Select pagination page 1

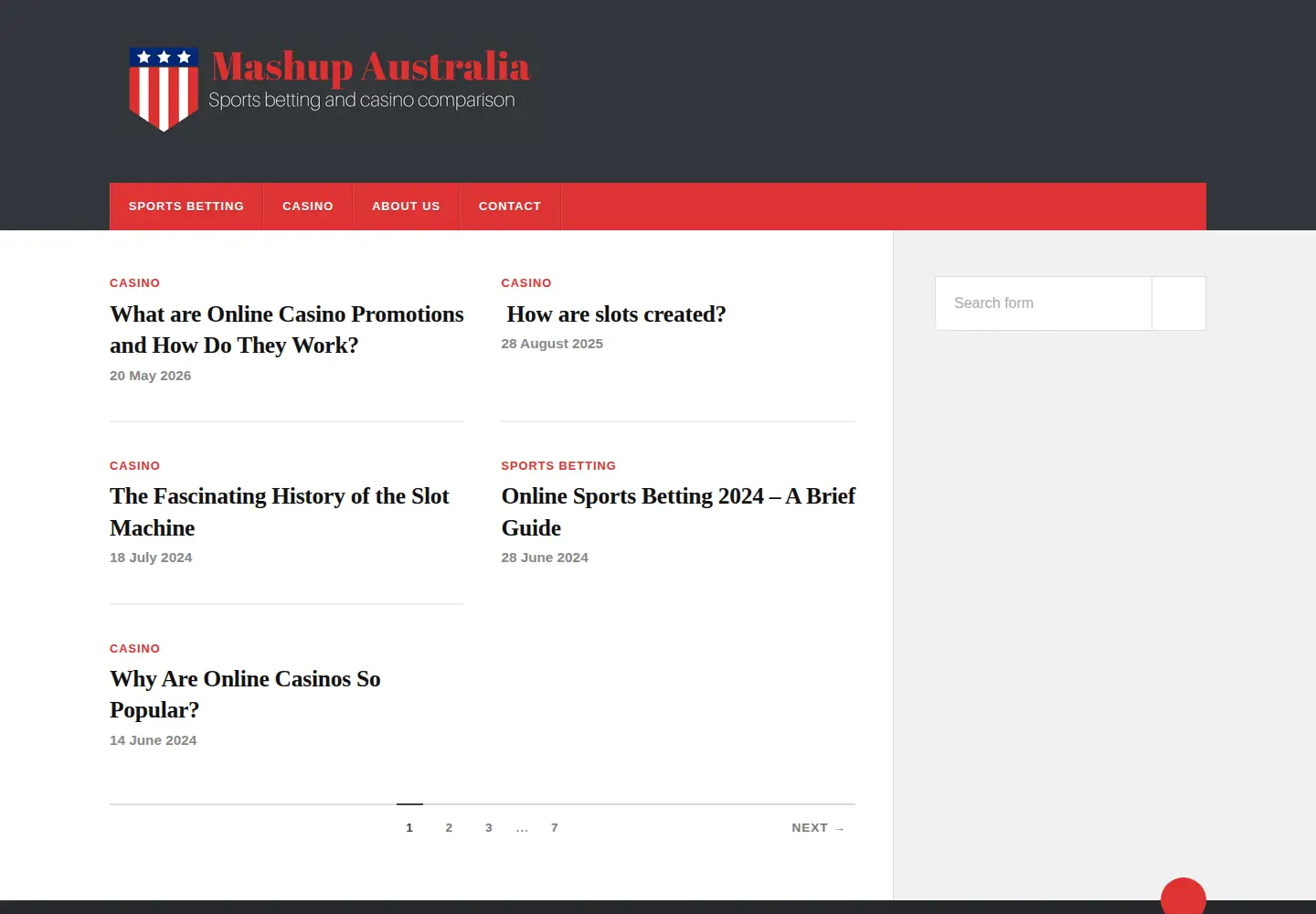(x=409, y=827)
